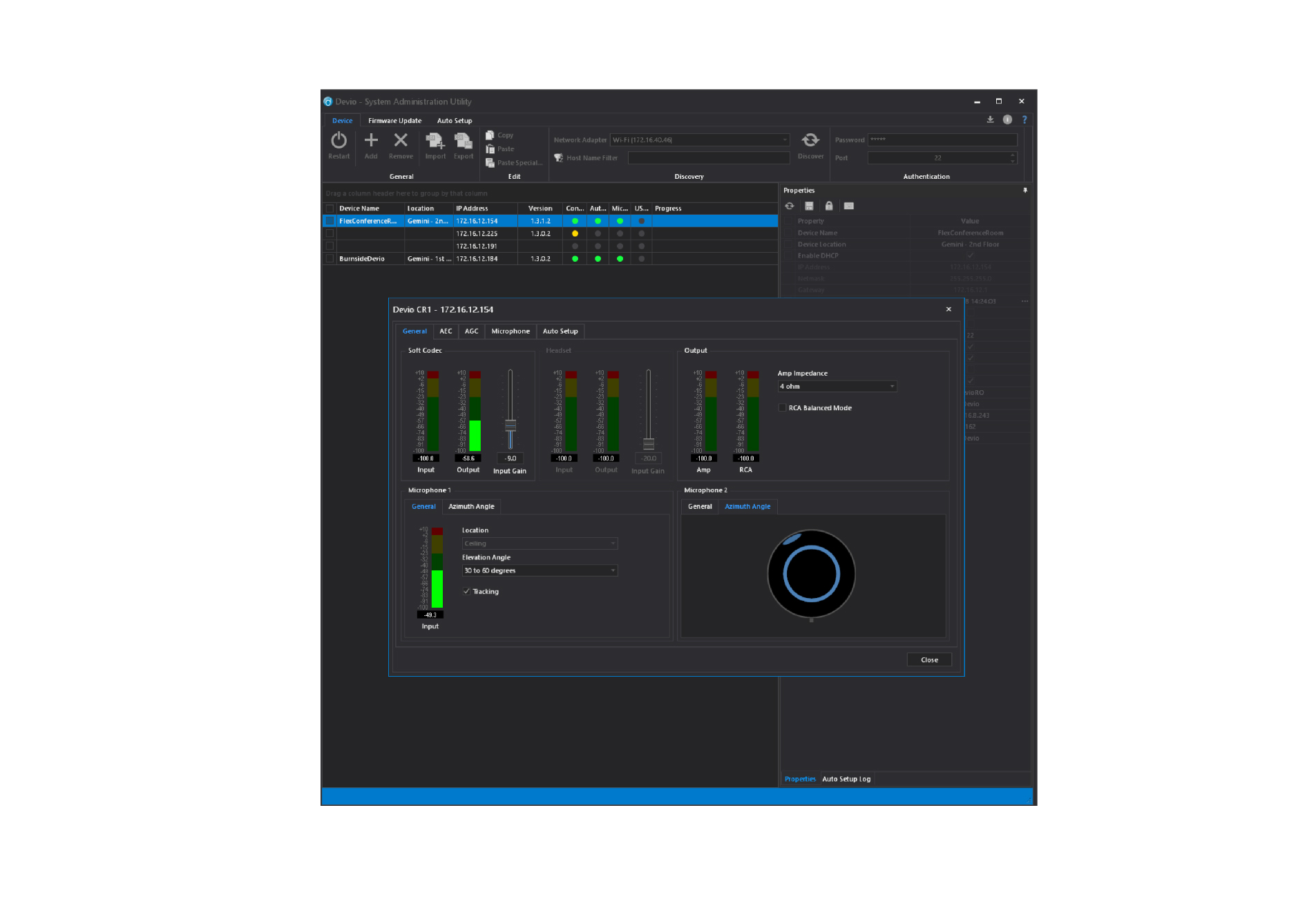Click the Restart power icon
Image resolution: width=1316 pixels, height=897 pixels.
click(x=338, y=140)
